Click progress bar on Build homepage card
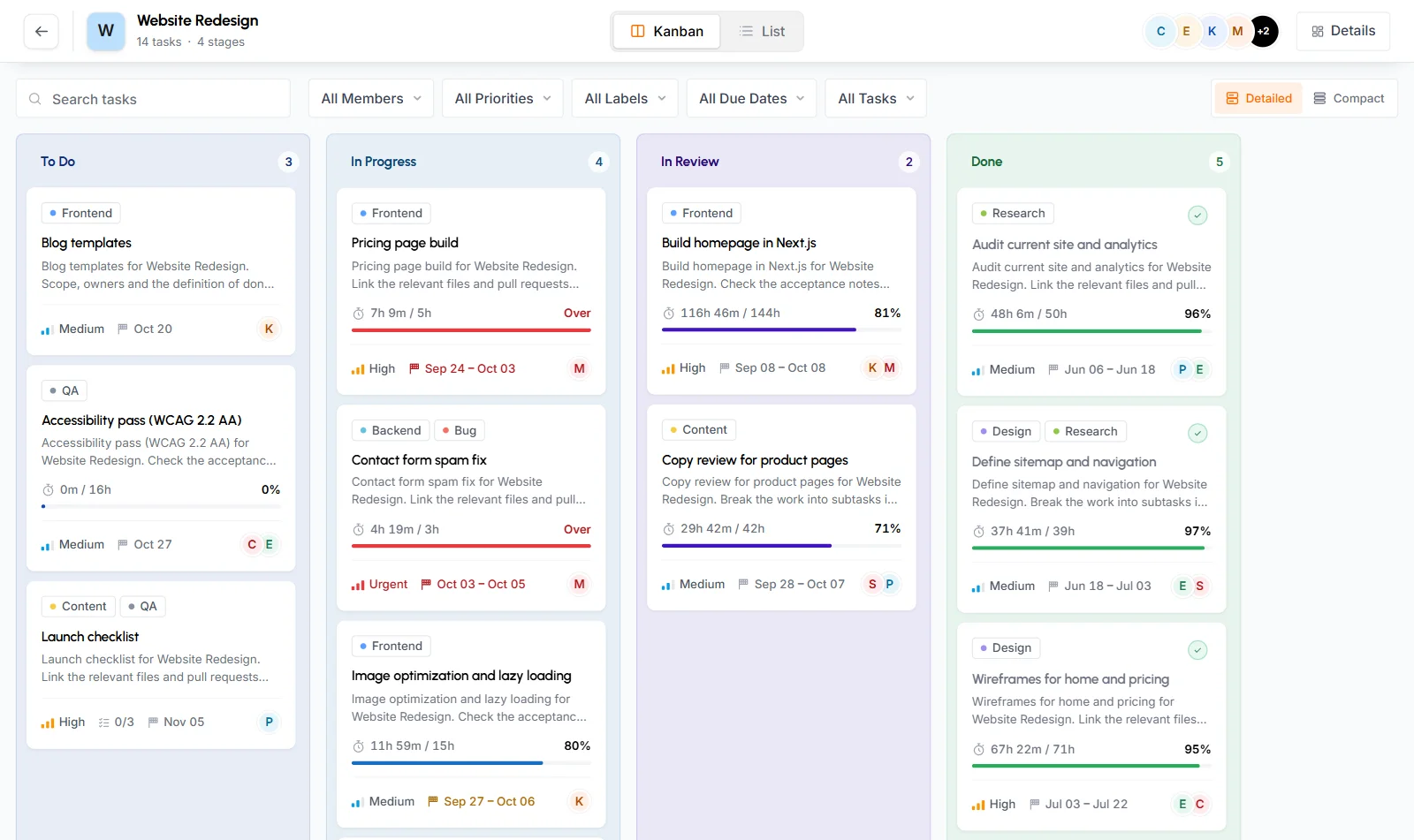 click(x=781, y=329)
